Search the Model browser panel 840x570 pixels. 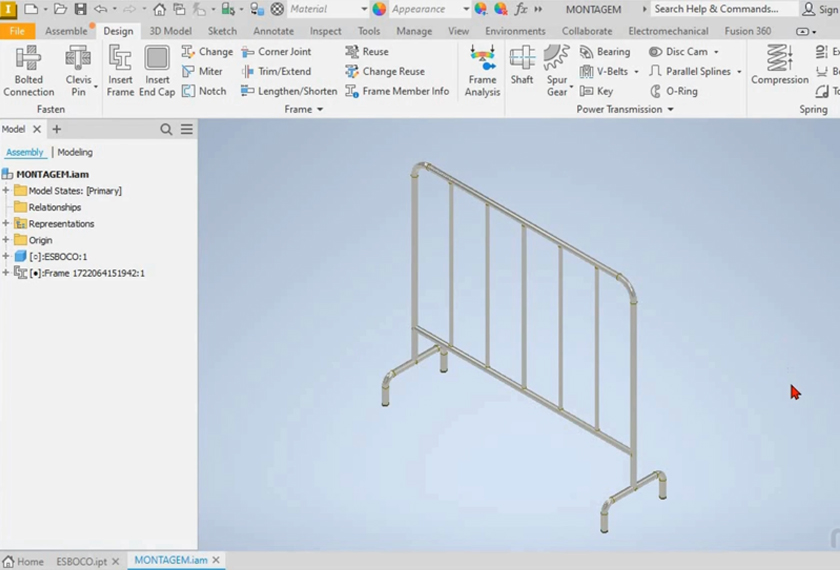[x=167, y=129]
